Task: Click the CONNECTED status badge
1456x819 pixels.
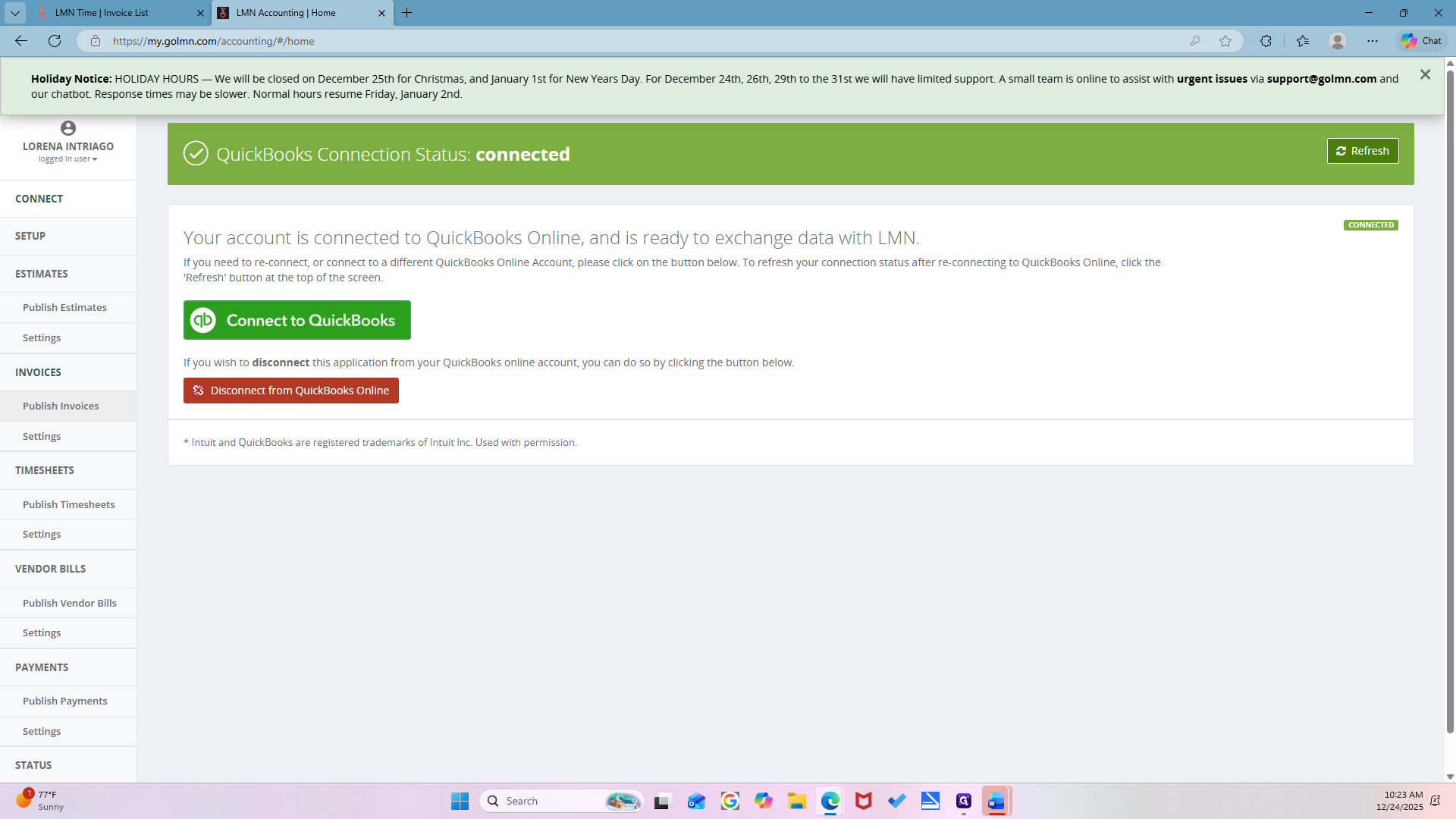Action: (1370, 225)
